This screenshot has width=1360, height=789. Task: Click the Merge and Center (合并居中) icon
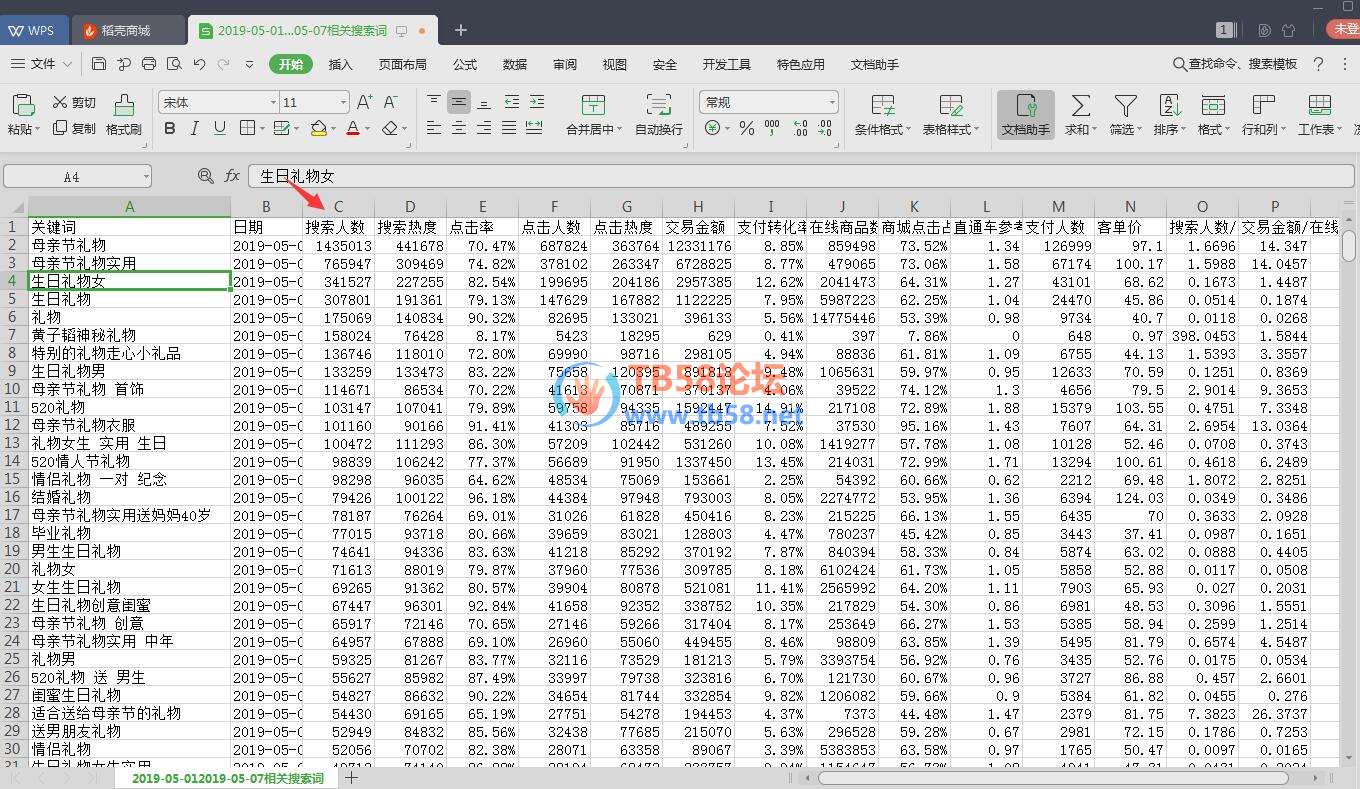593,105
